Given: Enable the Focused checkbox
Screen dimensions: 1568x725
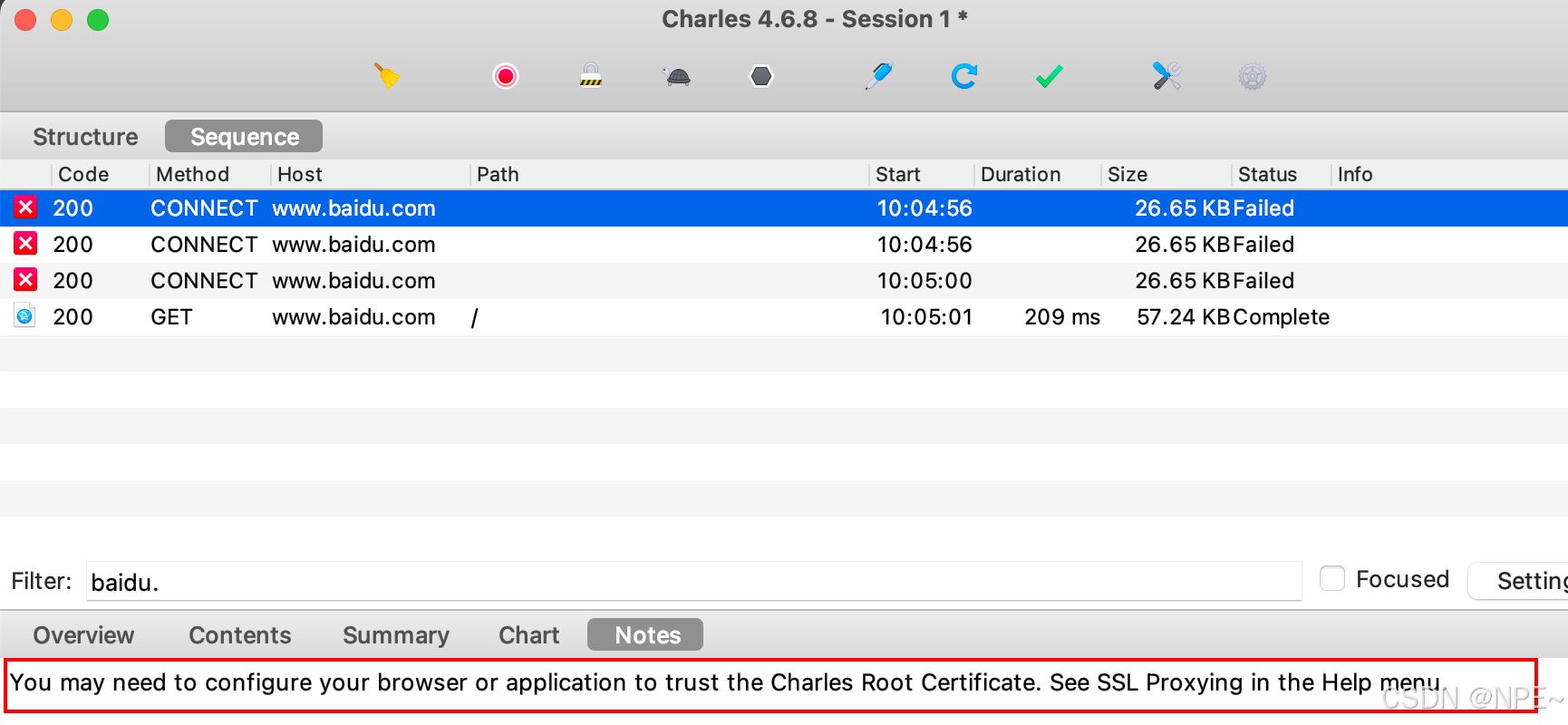Looking at the screenshot, I should (1332, 578).
